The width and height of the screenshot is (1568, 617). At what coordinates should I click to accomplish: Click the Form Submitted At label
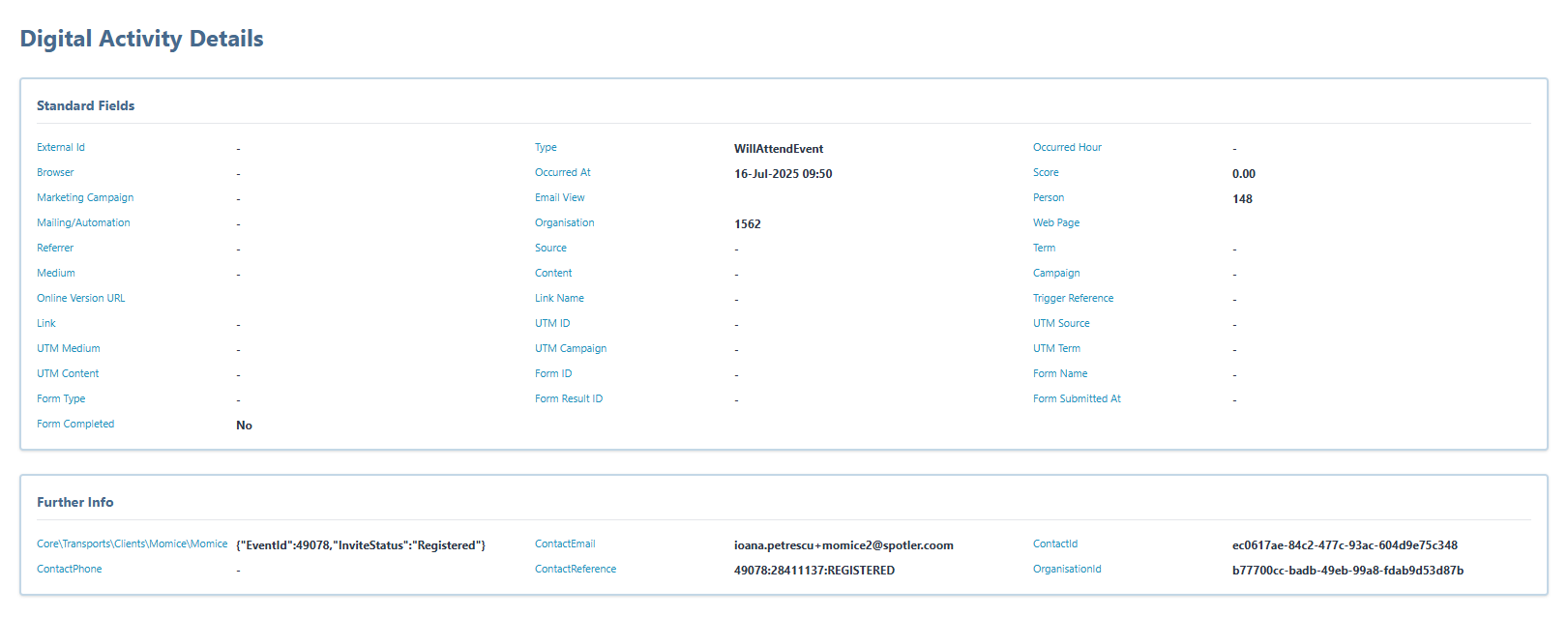pos(1077,398)
